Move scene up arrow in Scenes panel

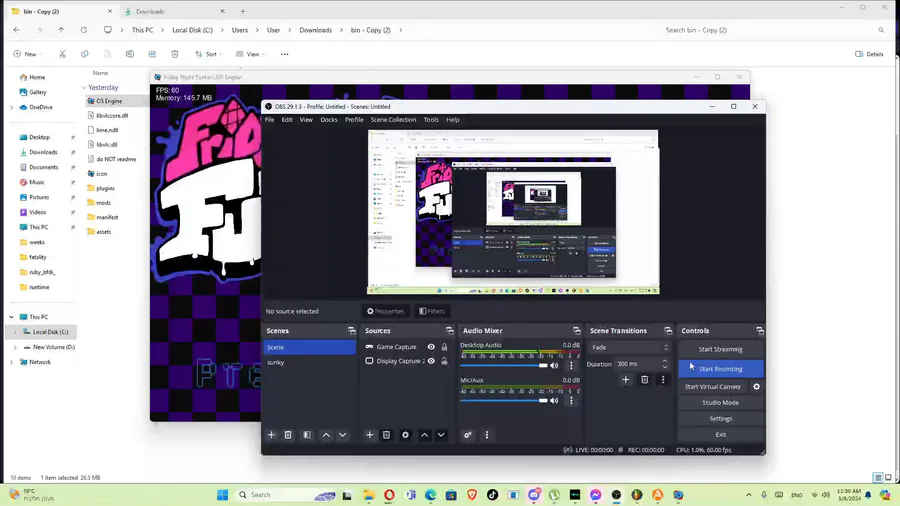326,435
